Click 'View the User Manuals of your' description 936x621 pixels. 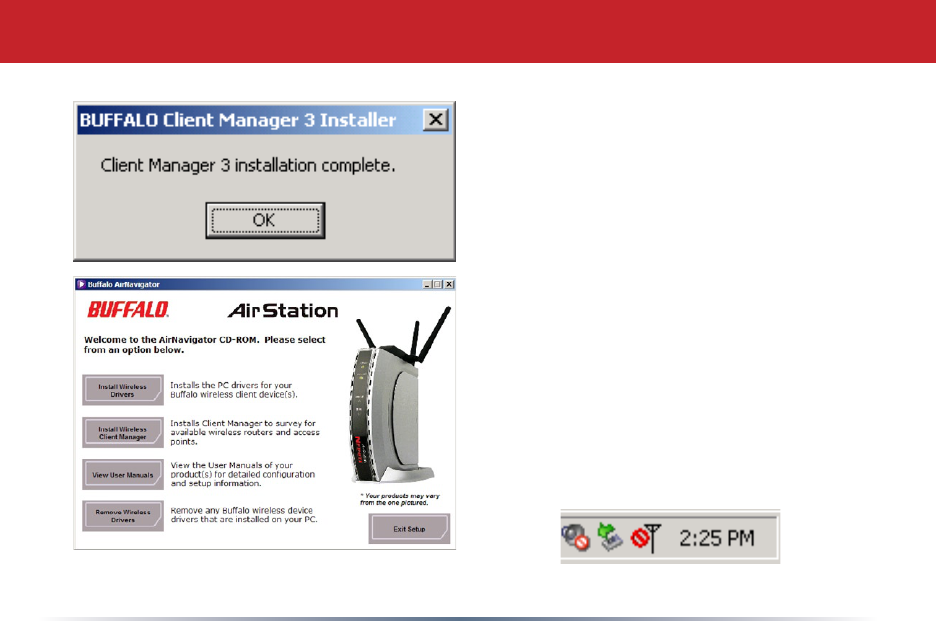pos(242,474)
